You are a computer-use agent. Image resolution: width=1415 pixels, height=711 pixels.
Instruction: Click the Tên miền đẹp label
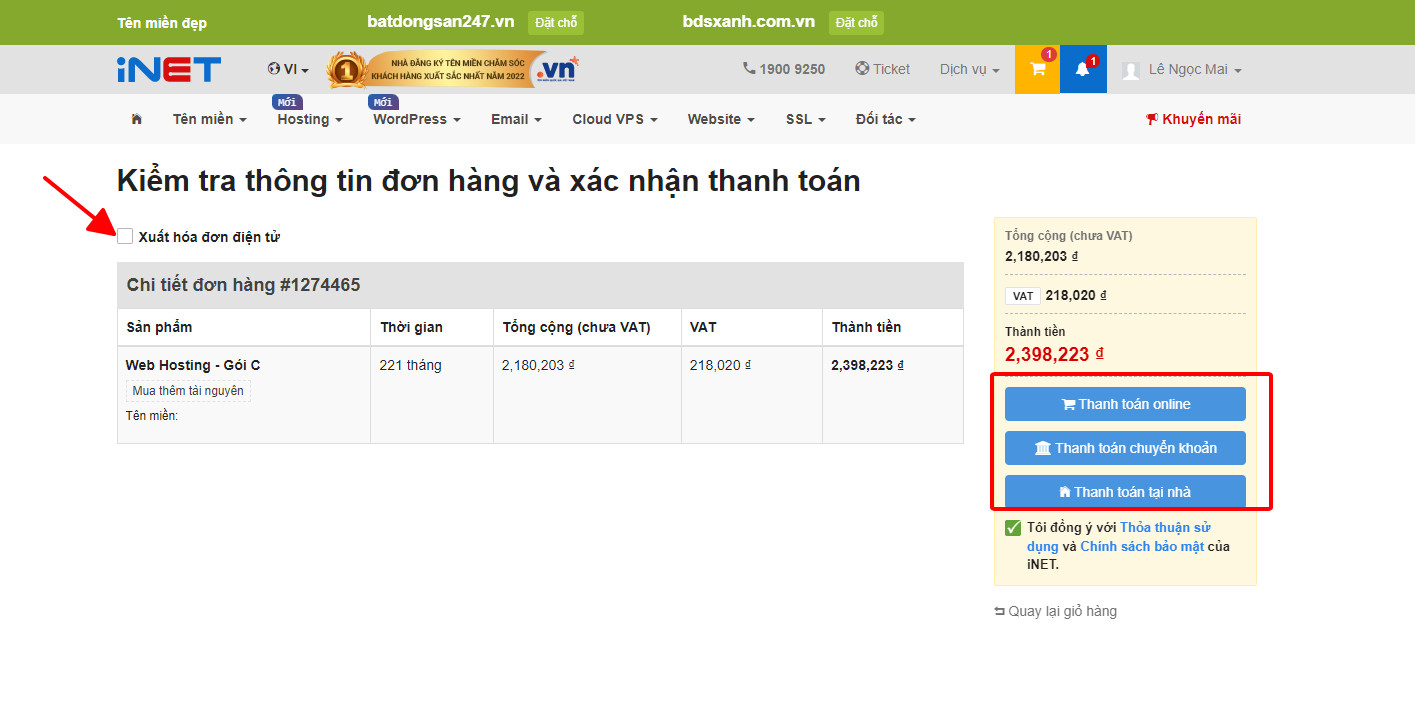[162, 23]
